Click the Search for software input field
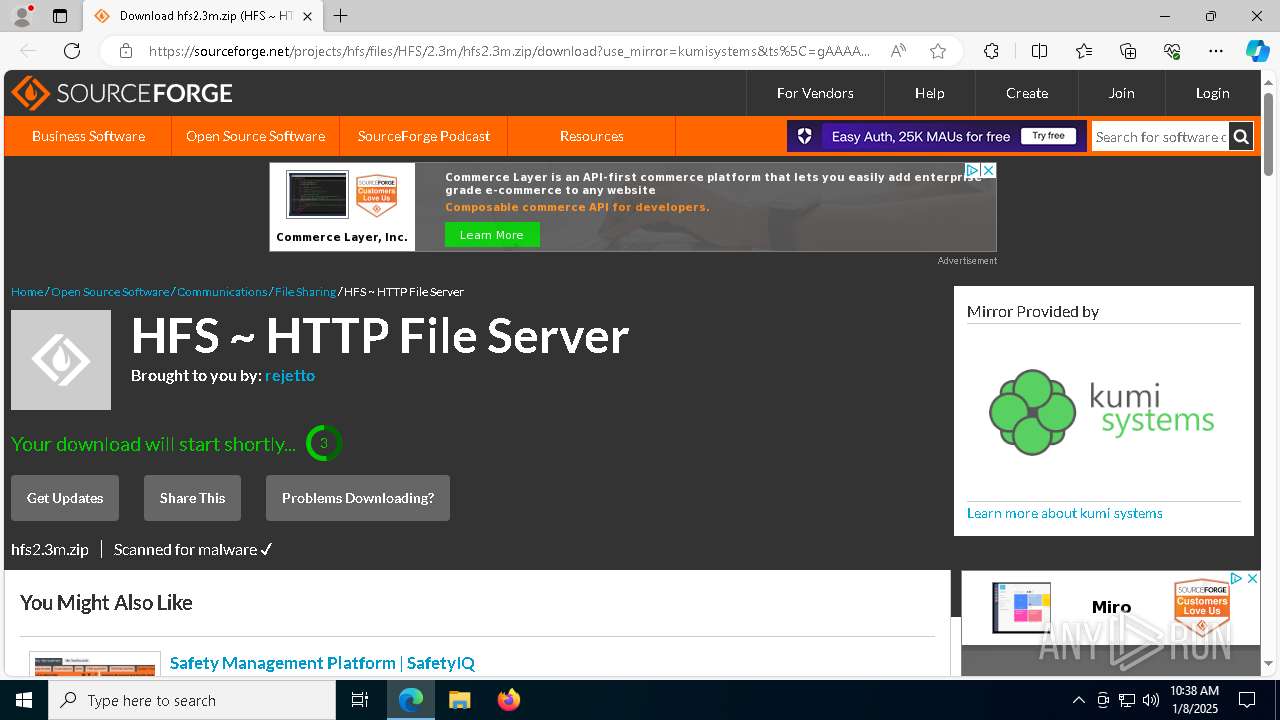 pyautogui.click(x=1160, y=137)
